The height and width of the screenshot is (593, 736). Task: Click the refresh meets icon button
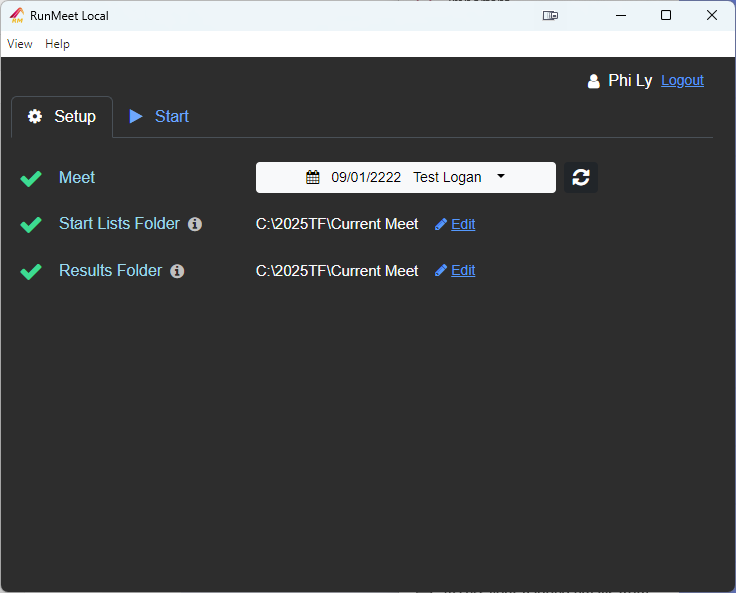(x=581, y=177)
